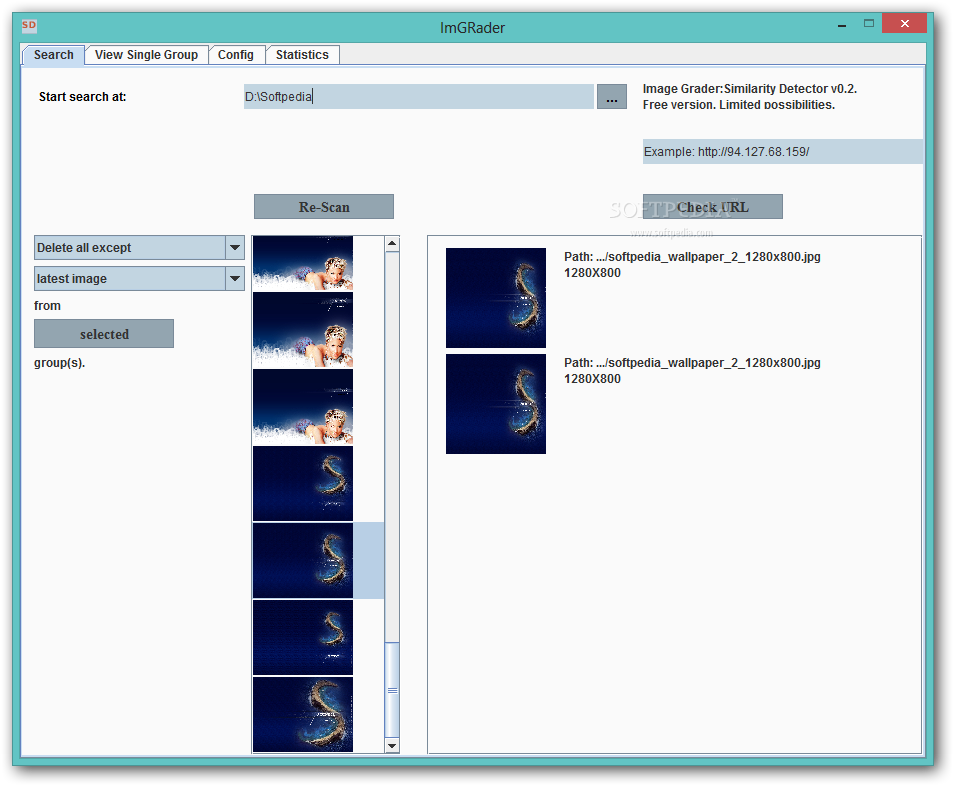The width and height of the screenshot is (954, 786).
Task: Click the Re-Scan button
Action: point(324,207)
